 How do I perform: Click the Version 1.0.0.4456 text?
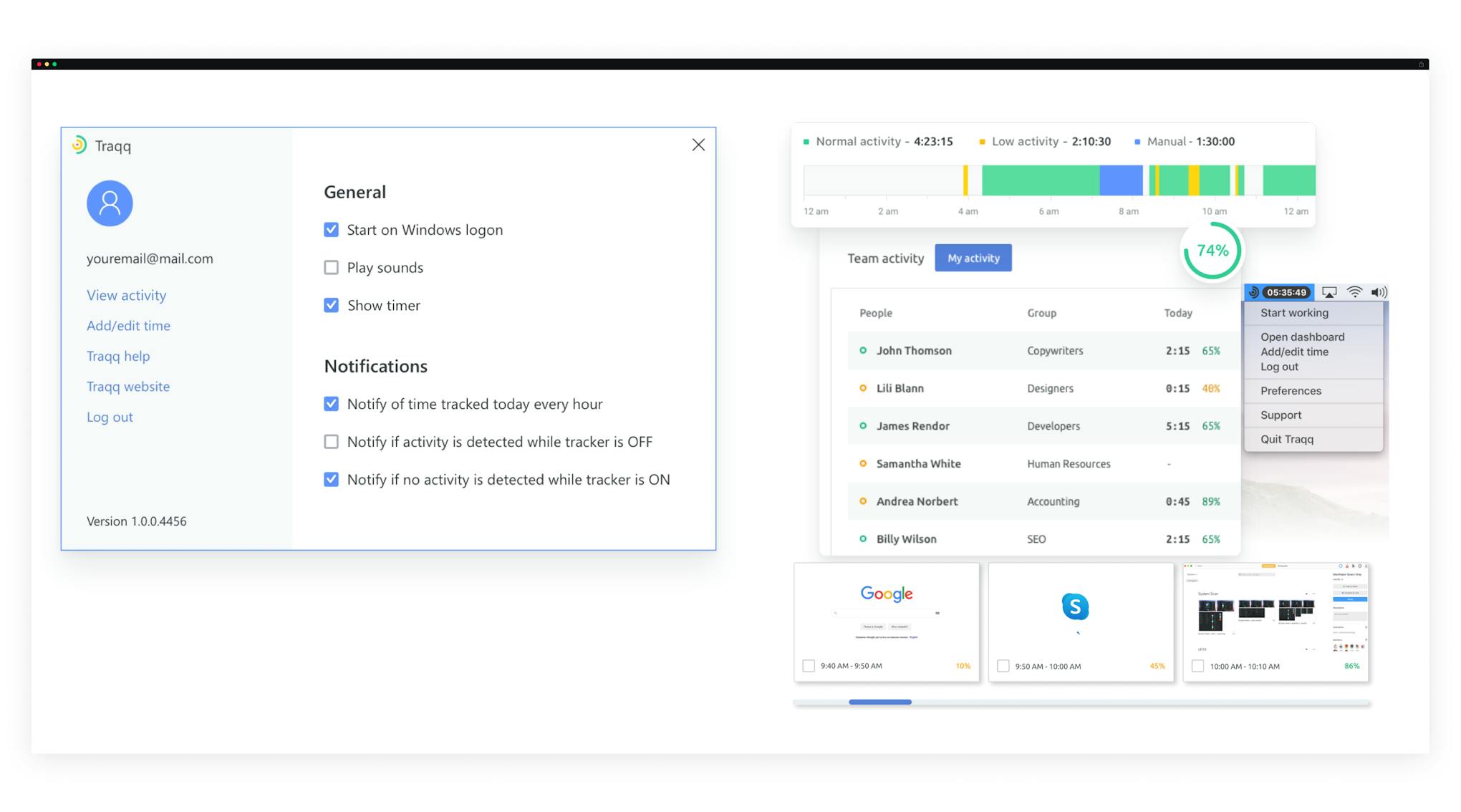(x=137, y=521)
